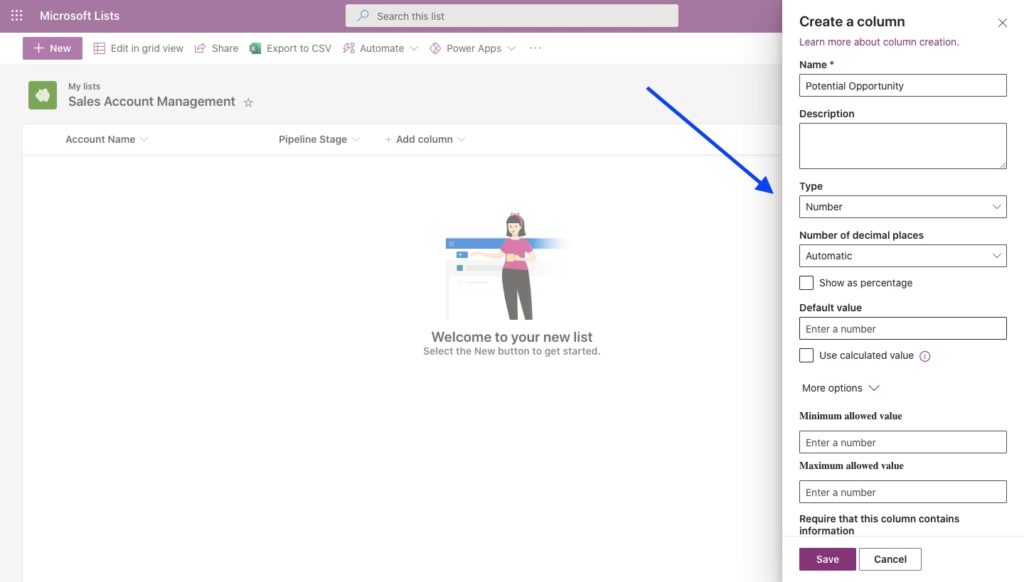The width and height of the screenshot is (1024, 582).
Task: Click the Power Apps command label
Action: point(473,48)
